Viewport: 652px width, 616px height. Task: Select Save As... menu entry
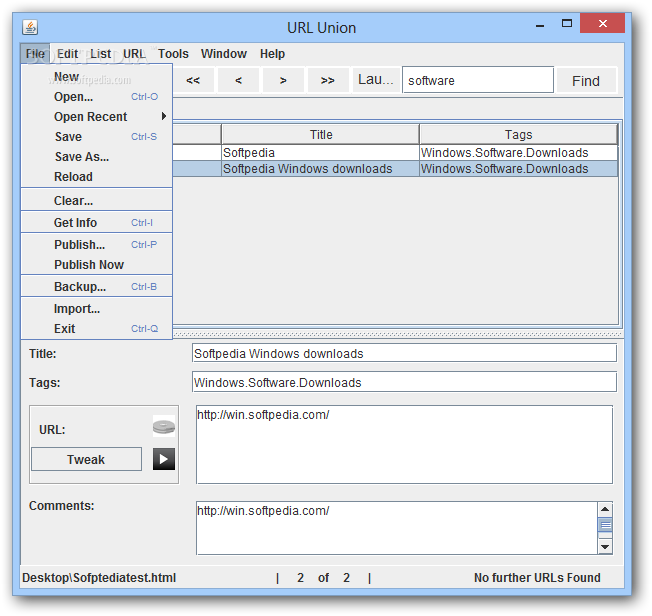click(96, 157)
